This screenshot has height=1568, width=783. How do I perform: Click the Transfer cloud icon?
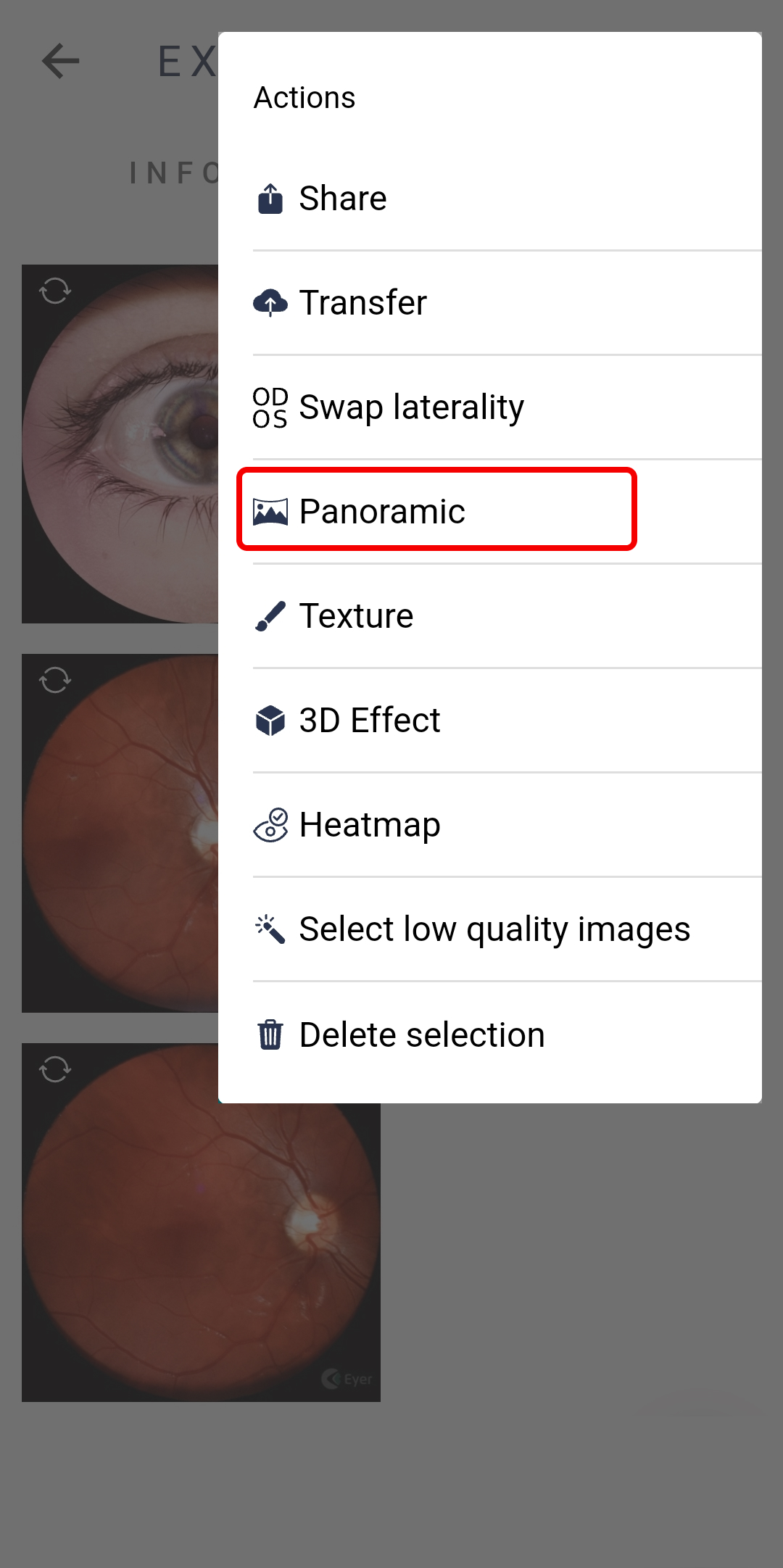click(270, 303)
